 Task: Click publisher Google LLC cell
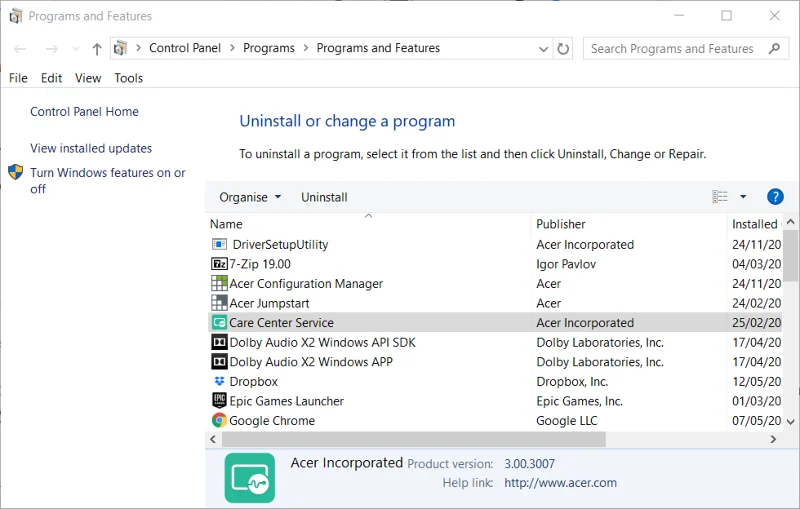(x=566, y=421)
